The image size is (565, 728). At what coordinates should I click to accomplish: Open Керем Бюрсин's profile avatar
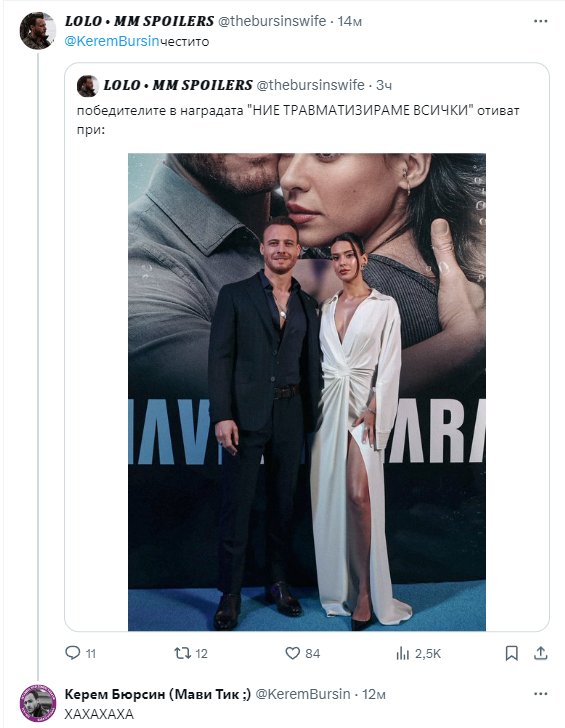[x=38, y=703]
